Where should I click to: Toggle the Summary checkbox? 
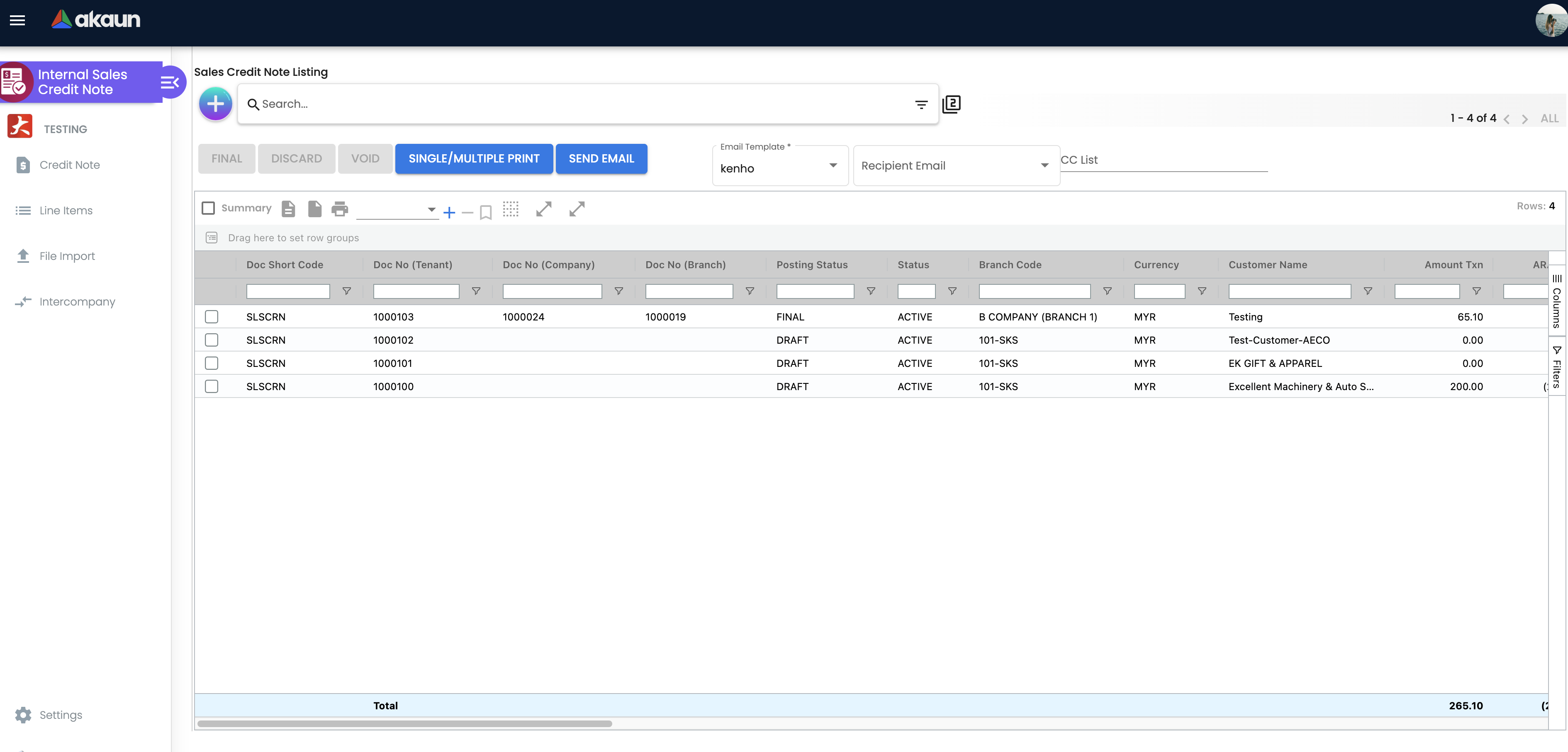click(208, 208)
